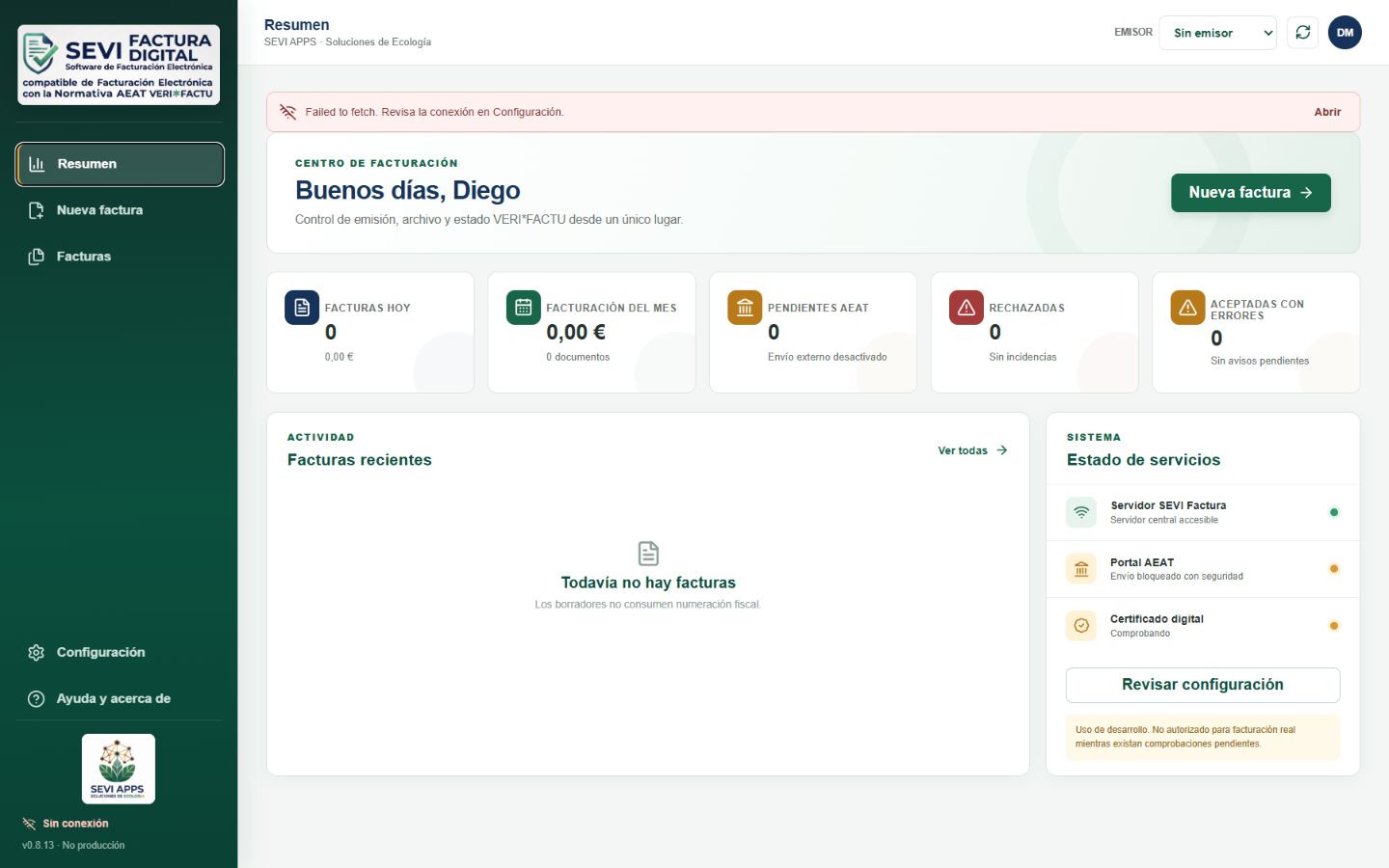The height and width of the screenshot is (868, 1389).
Task: Click the Facturación del mes calendar icon
Action: [x=524, y=308]
